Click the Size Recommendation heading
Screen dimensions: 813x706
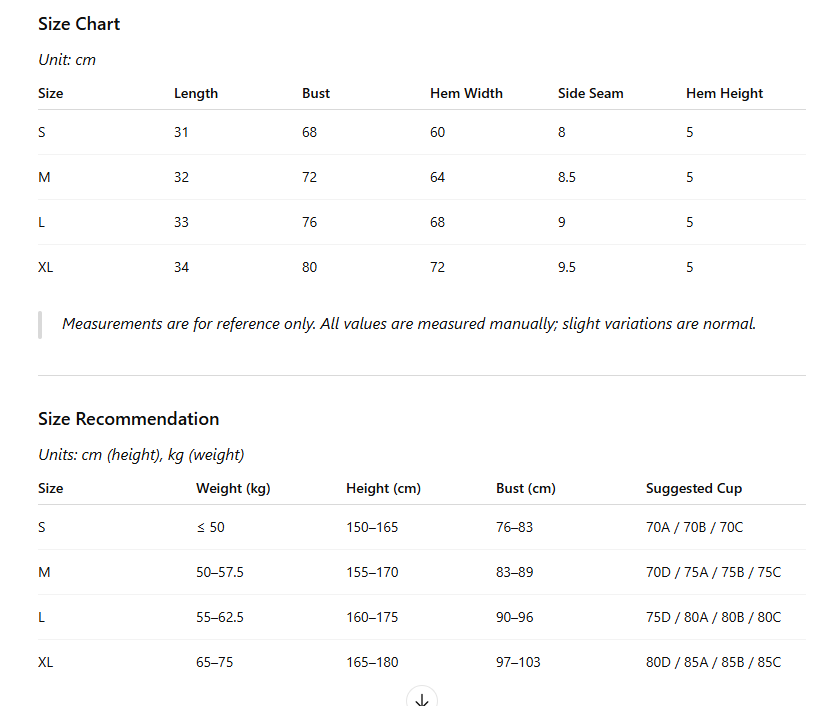[x=128, y=419]
